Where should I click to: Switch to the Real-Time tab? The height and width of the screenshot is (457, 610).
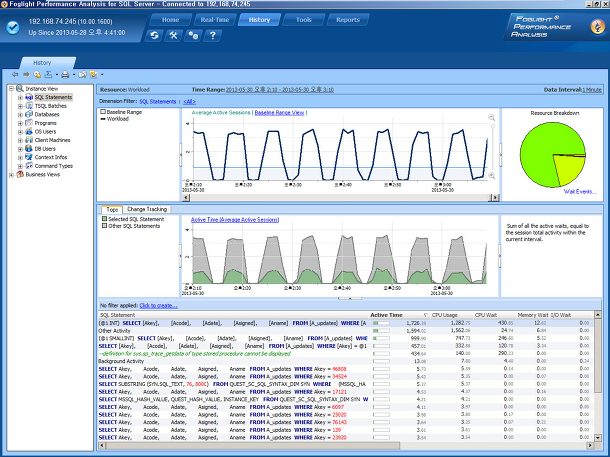[x=215, y=19]
